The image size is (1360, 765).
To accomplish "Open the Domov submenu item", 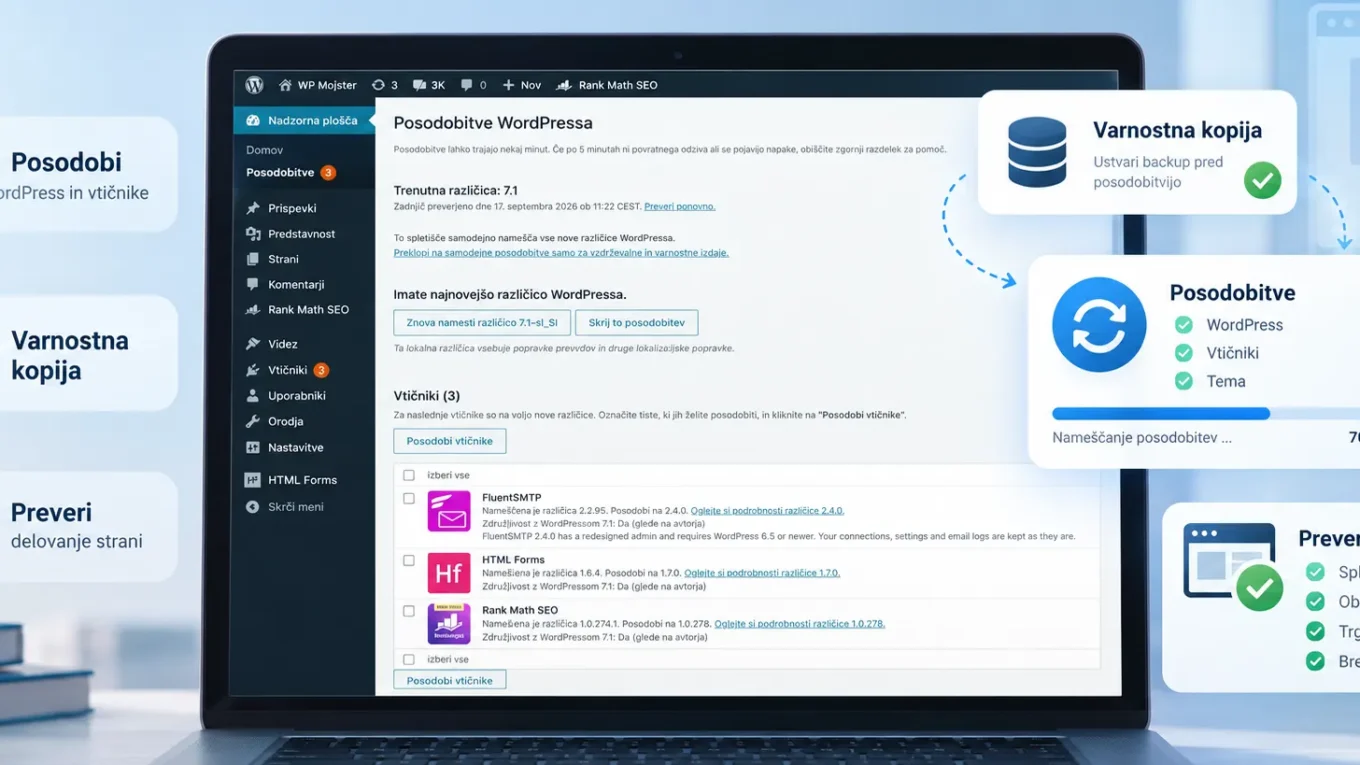I will point(264,150).
